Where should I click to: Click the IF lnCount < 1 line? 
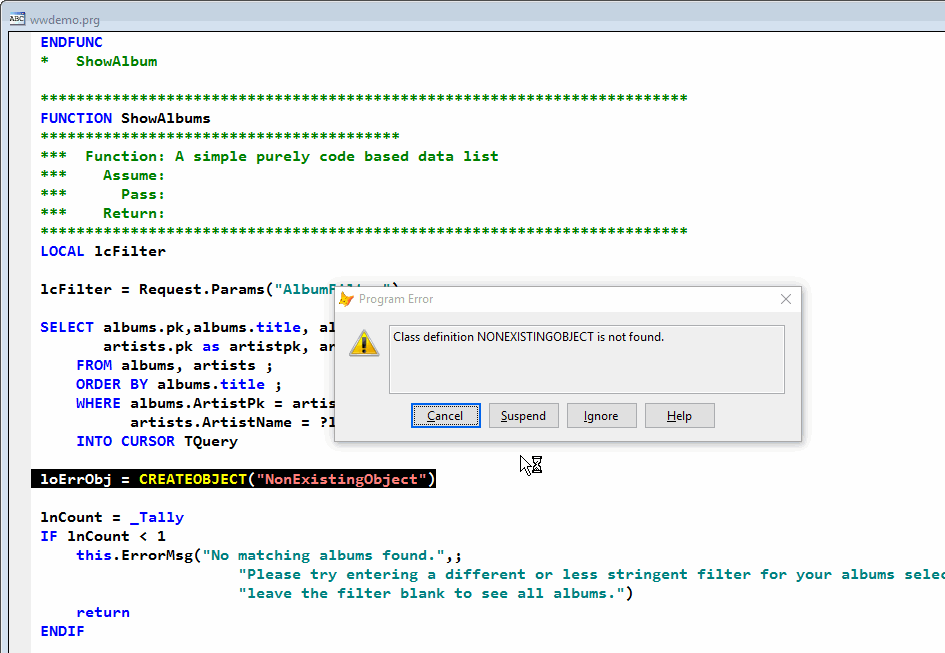point(103,536)
